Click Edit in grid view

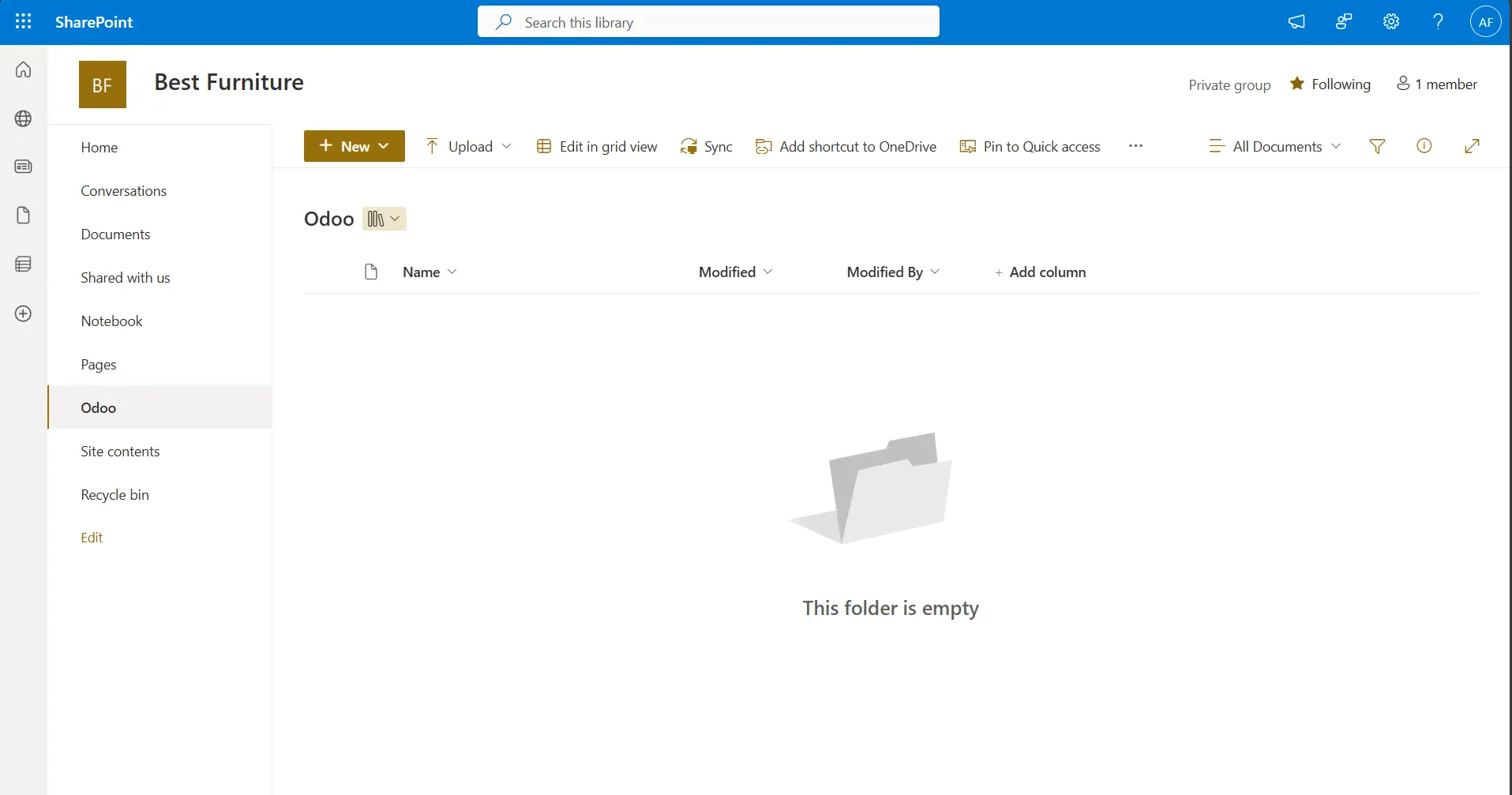click(597, 146)
